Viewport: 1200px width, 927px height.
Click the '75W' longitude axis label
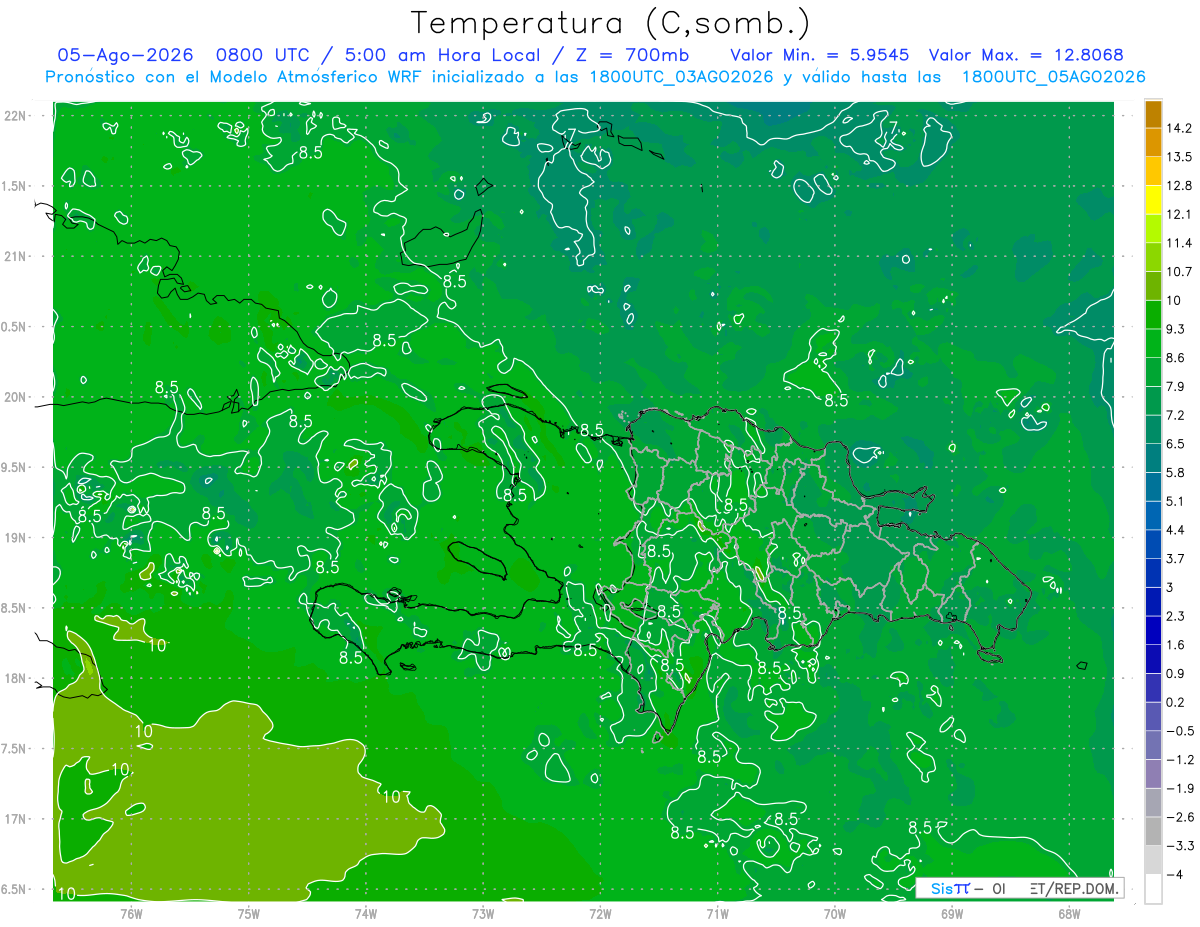coord(249,914)
